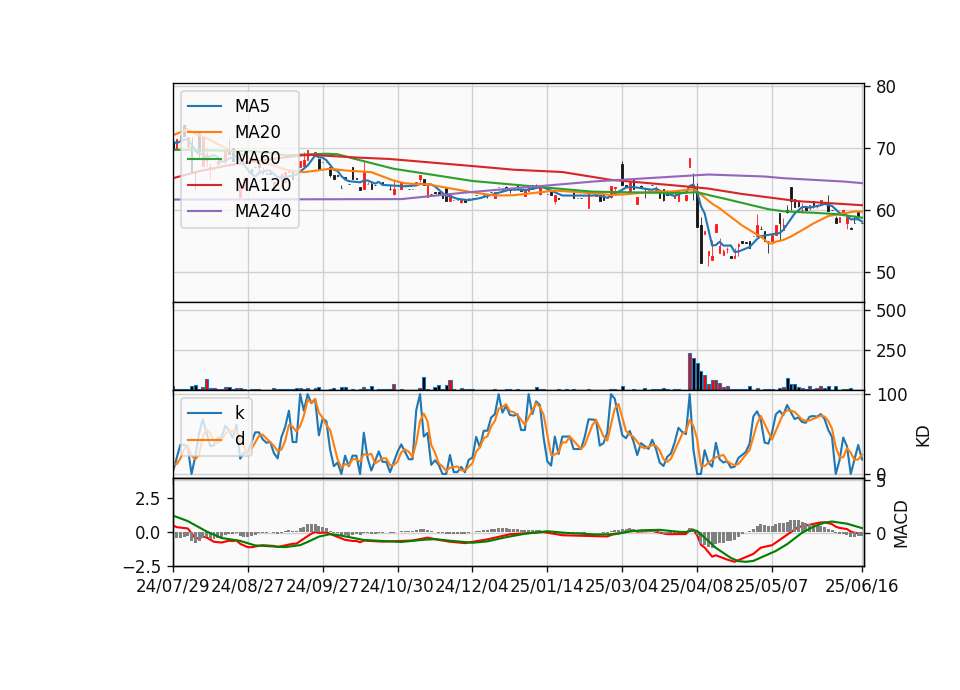Click the KD axis title

pos(923,436)
